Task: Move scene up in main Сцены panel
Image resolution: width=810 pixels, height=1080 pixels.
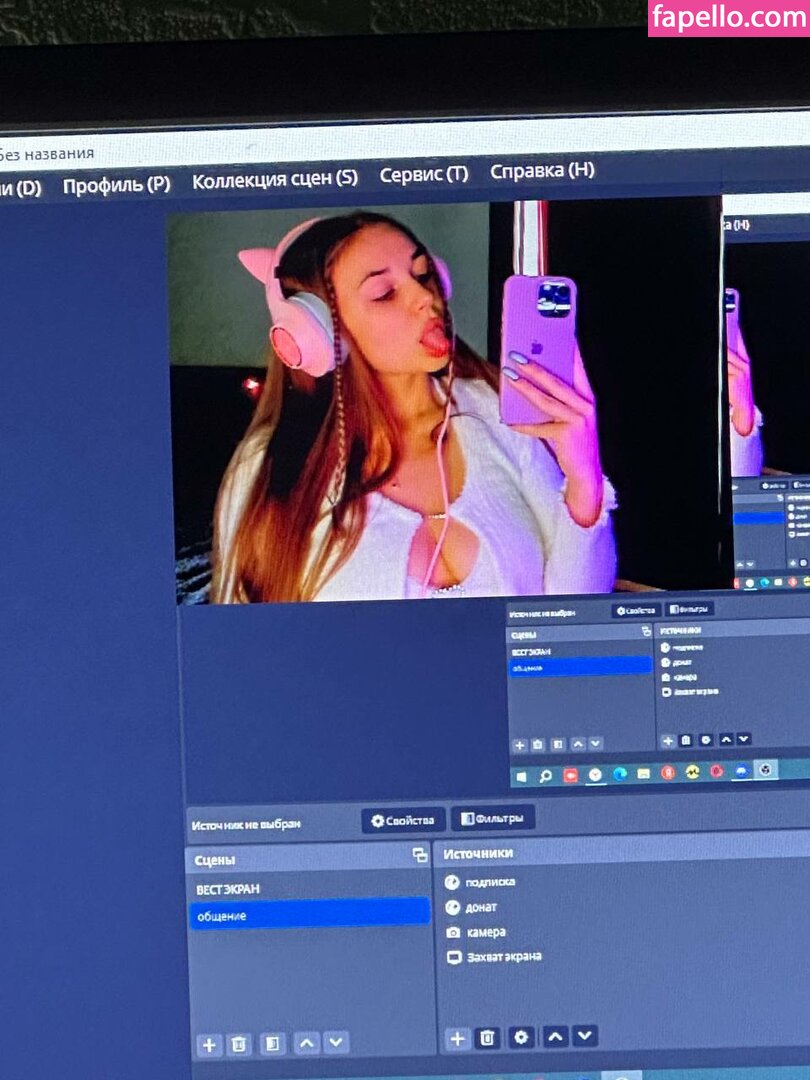Action: click(x=306, y=1043)
